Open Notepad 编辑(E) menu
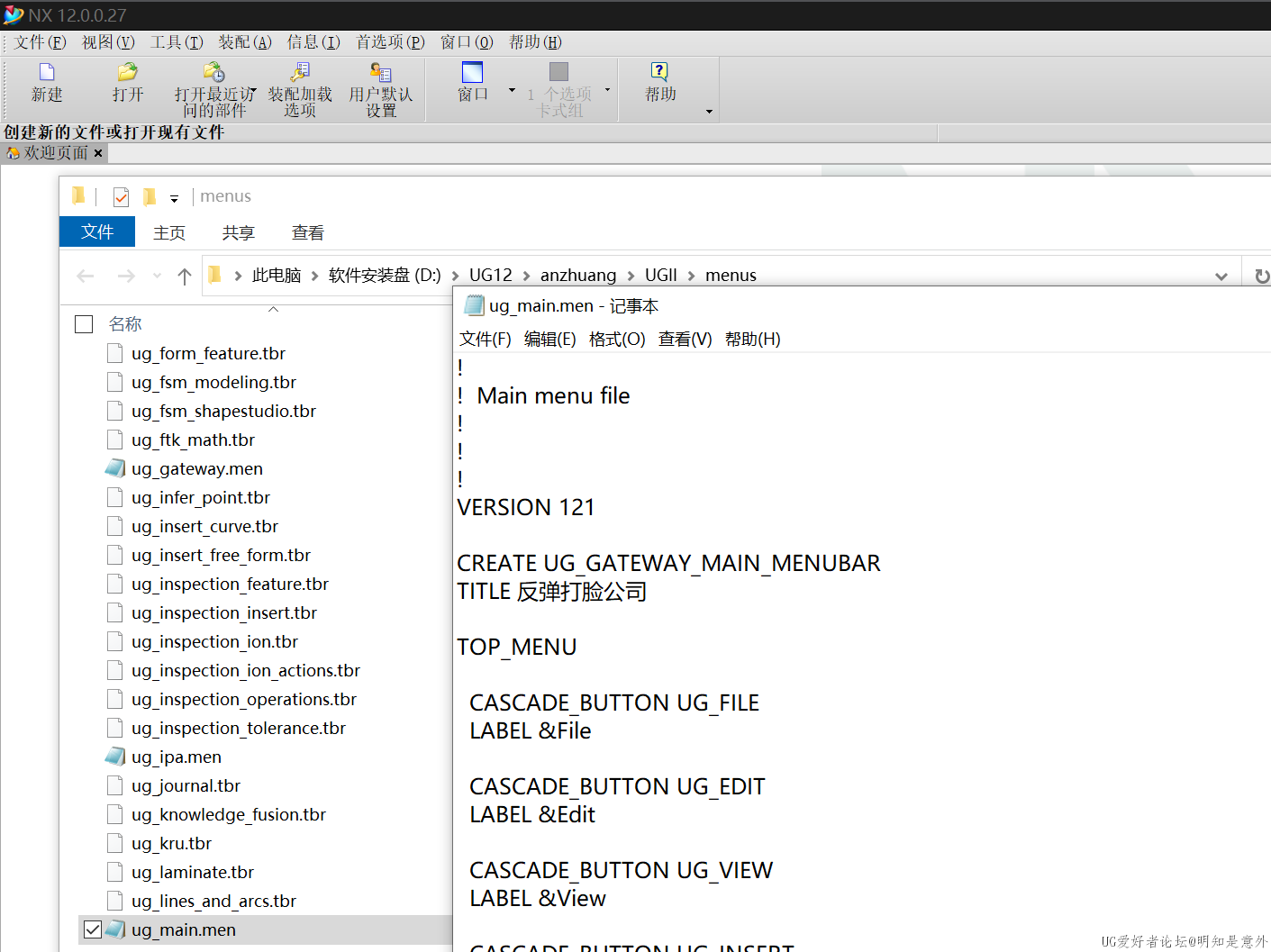Screen dimensions: 1271x952 tap(549, 339)
